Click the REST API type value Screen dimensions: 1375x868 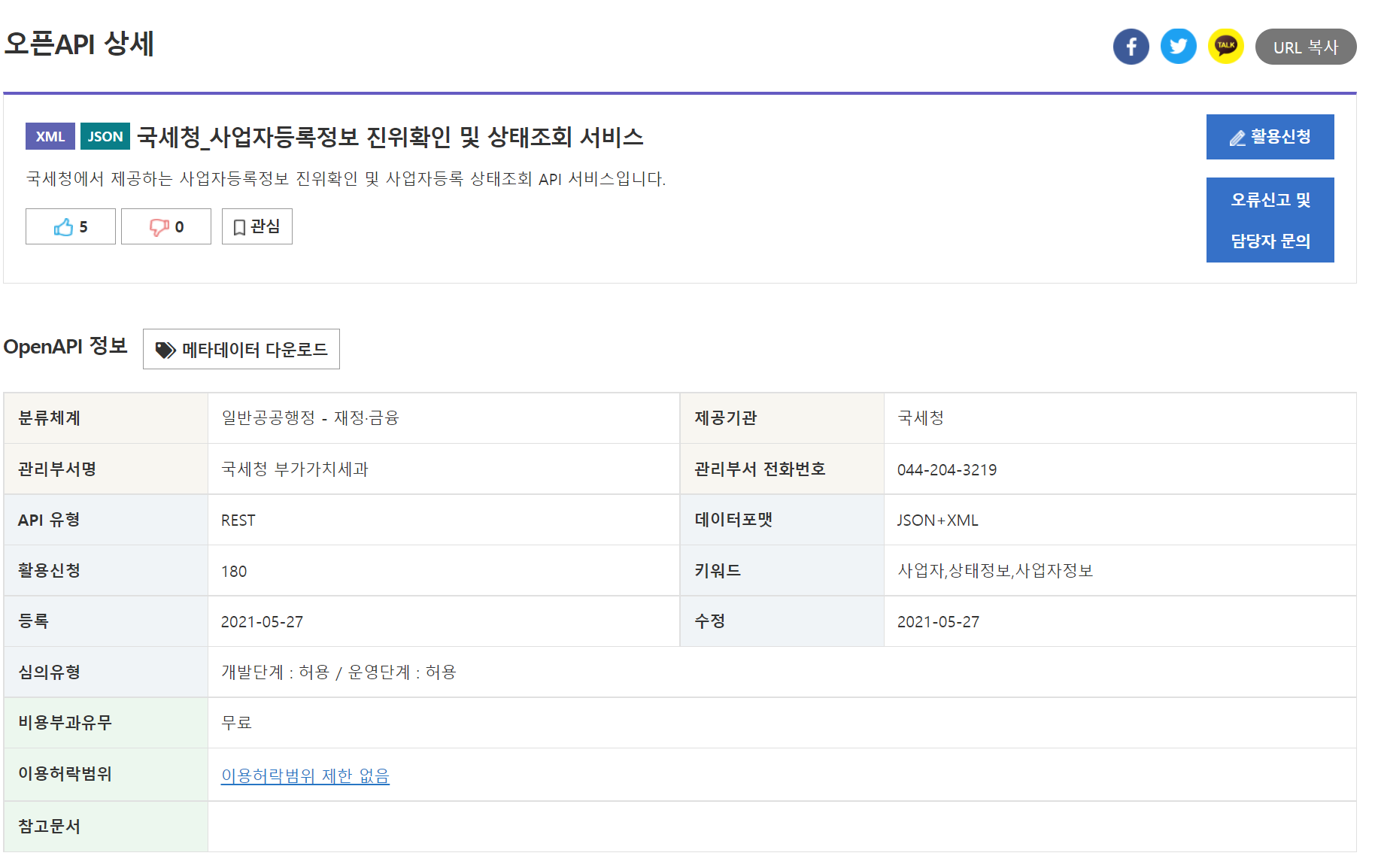[238, 520]
